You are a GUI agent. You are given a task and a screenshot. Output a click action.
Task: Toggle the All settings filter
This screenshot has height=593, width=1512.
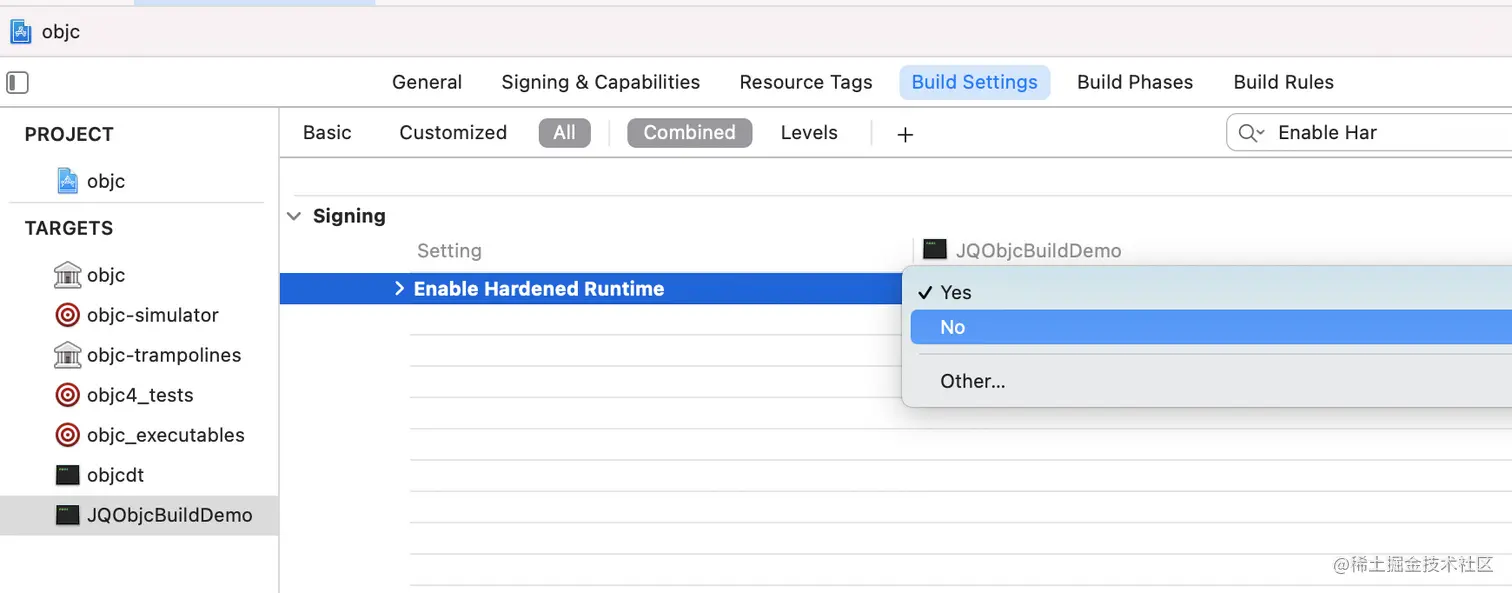coord(564,133)
